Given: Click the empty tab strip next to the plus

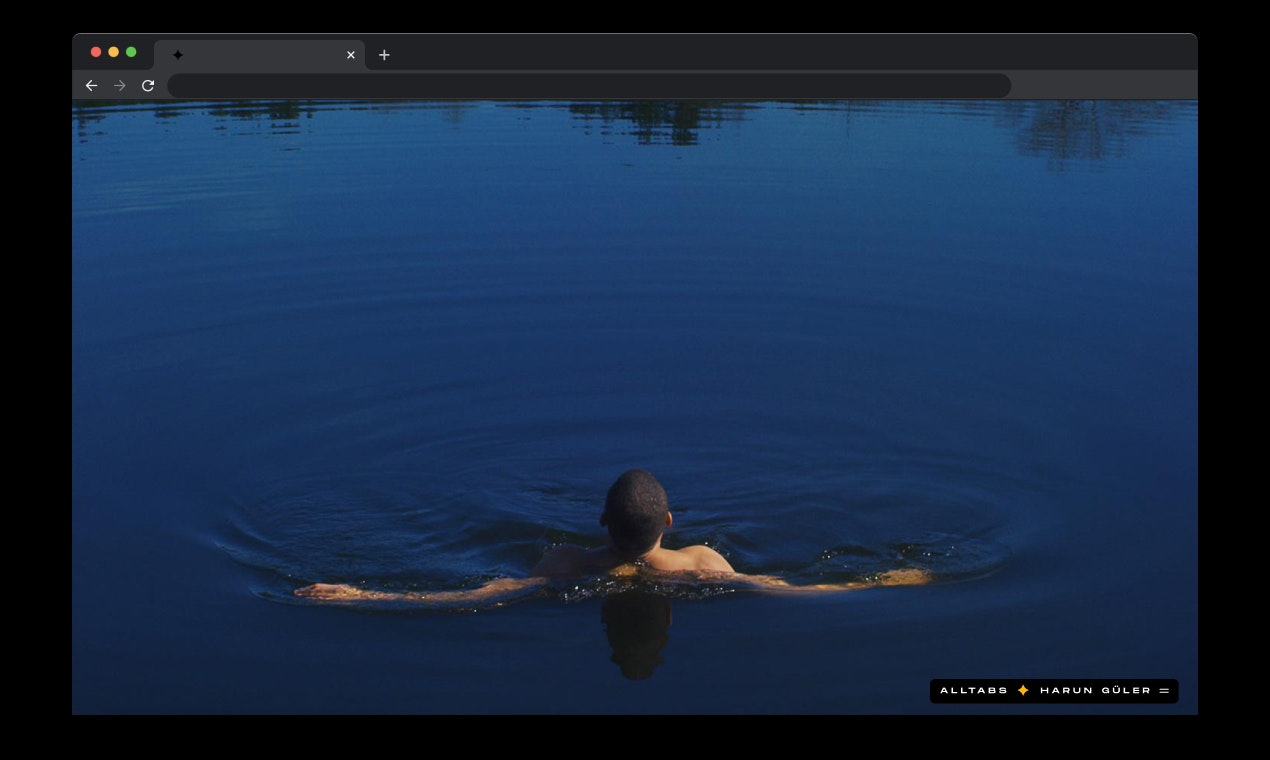Looking at the screenshot, I should coord(700,55).
